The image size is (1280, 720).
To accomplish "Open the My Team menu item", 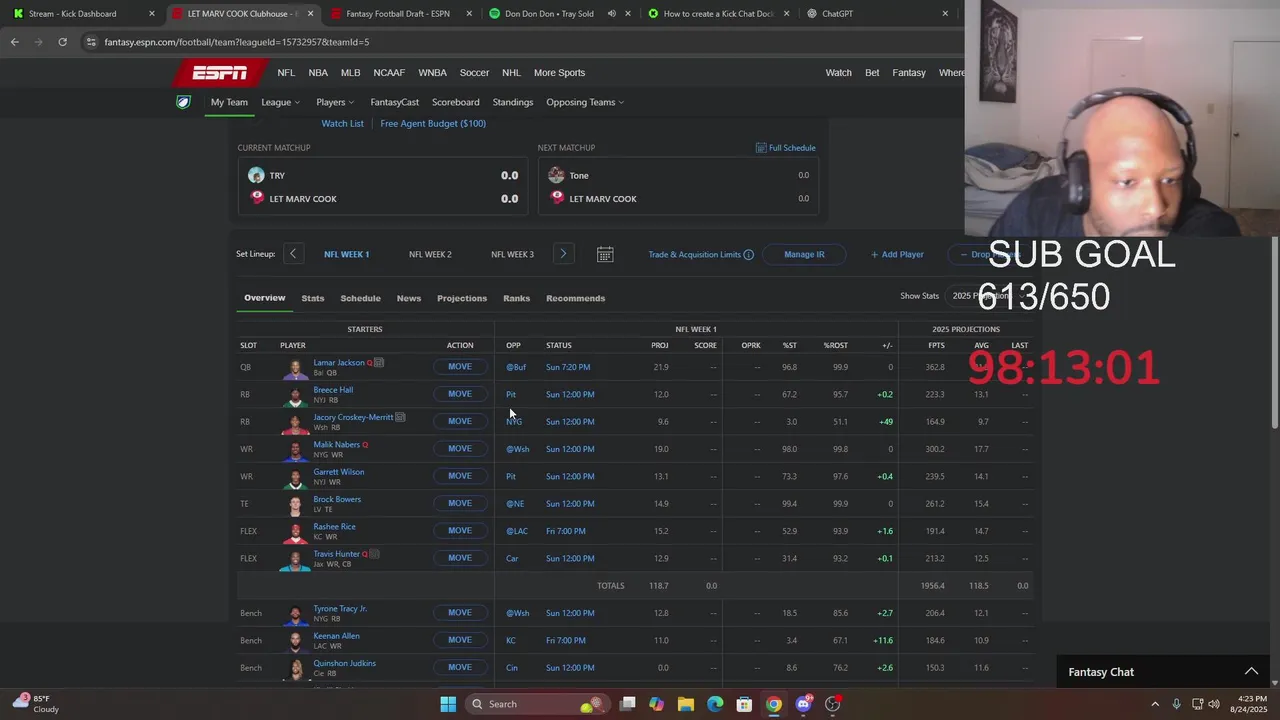I will tap(229, 102).
